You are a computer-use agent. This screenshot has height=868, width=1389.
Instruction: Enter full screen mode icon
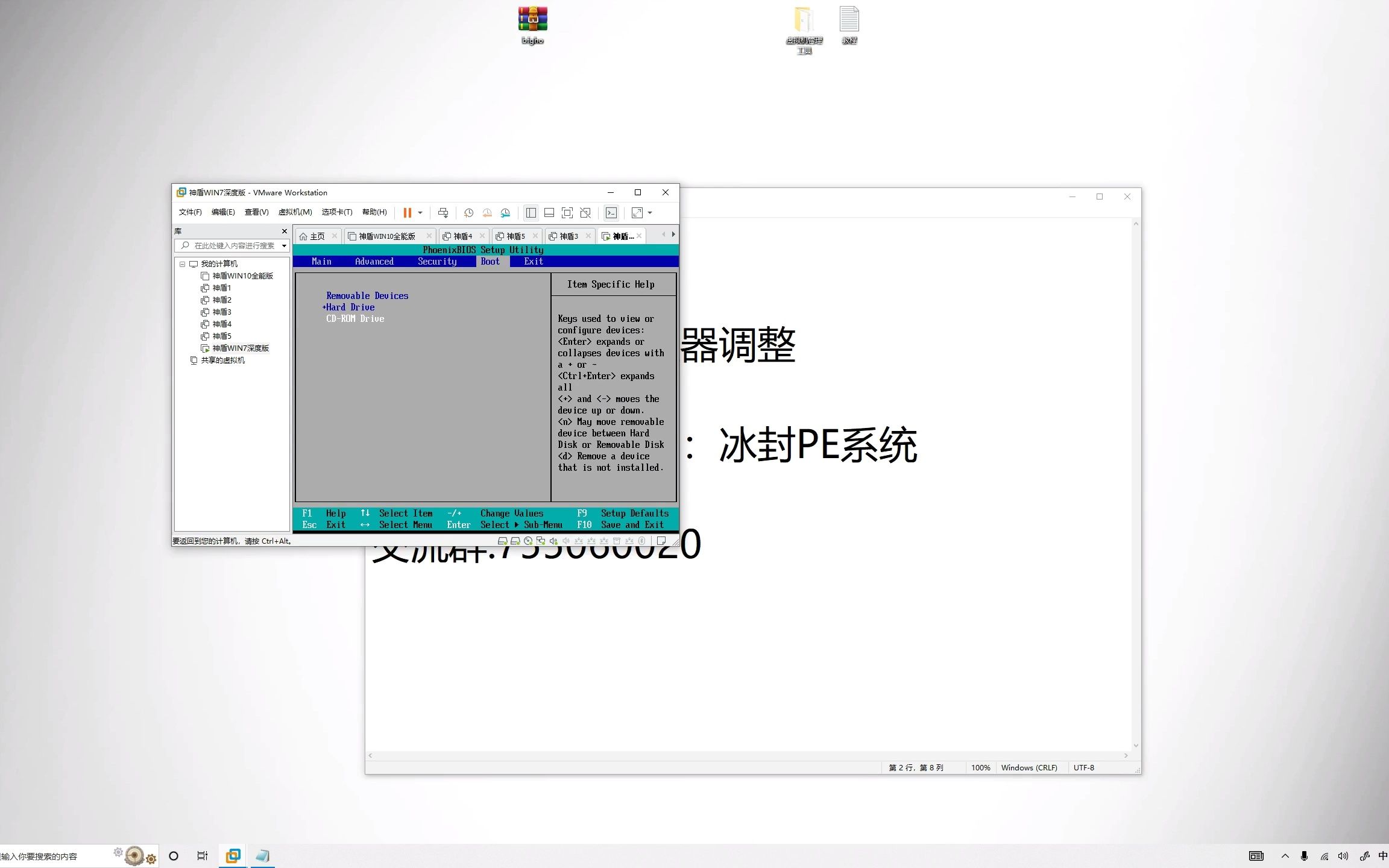coord(567,213)
